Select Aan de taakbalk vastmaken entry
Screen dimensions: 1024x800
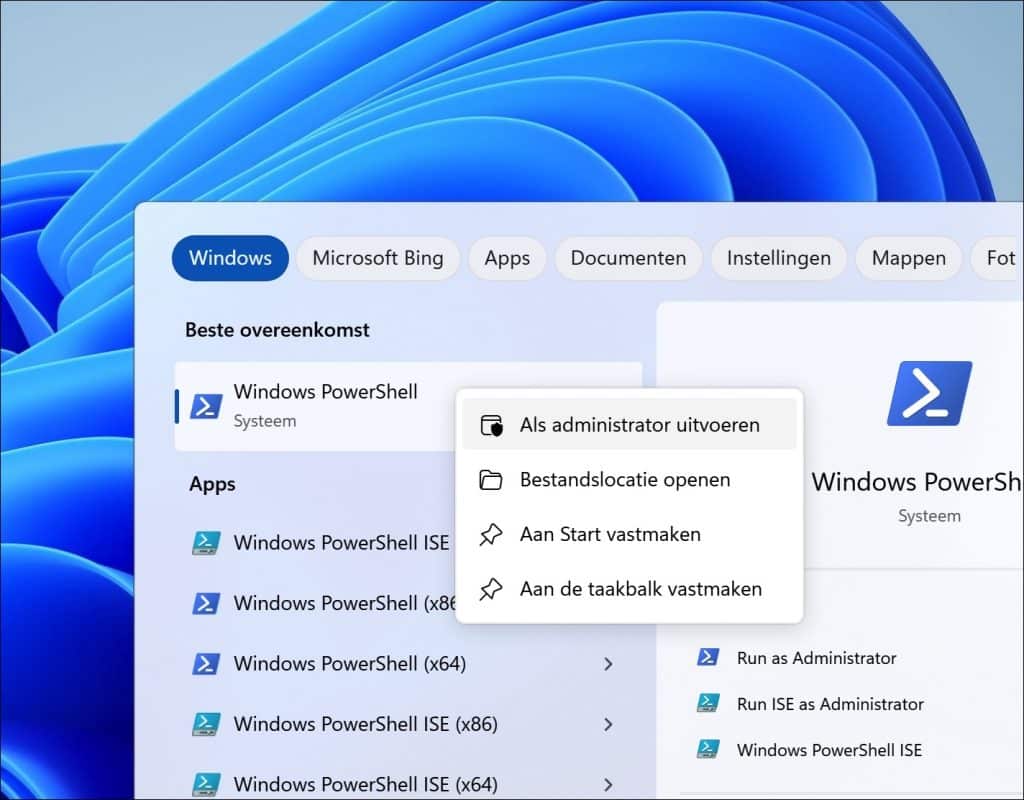(x=629, y=589)
